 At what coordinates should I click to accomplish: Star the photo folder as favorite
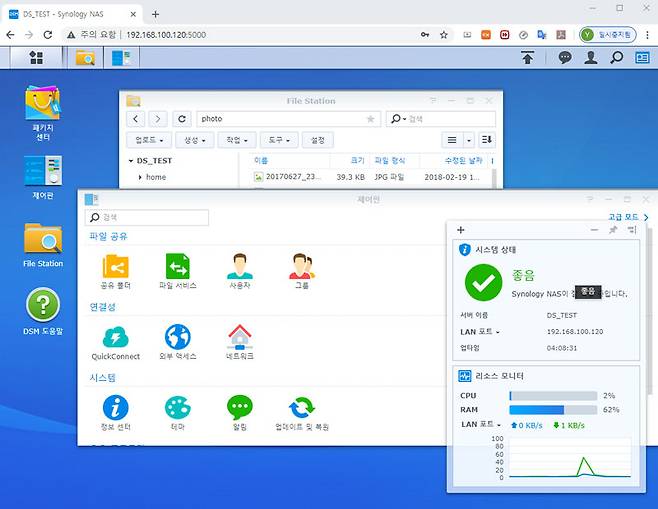click(x=370, y=119)
